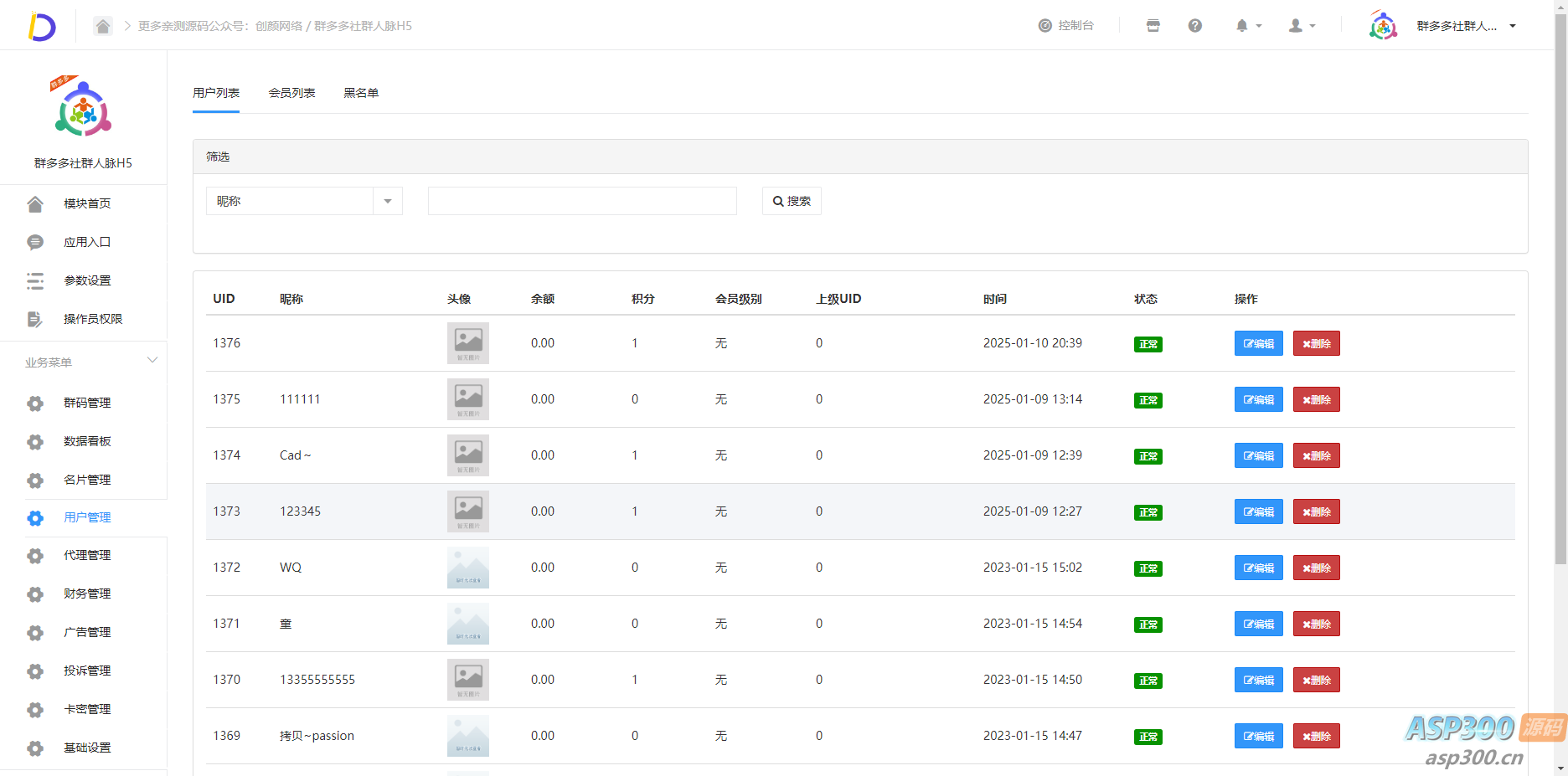1568x776 pixels.
Task: Switch to the 黑名单 tab
Action: point(361,93)
